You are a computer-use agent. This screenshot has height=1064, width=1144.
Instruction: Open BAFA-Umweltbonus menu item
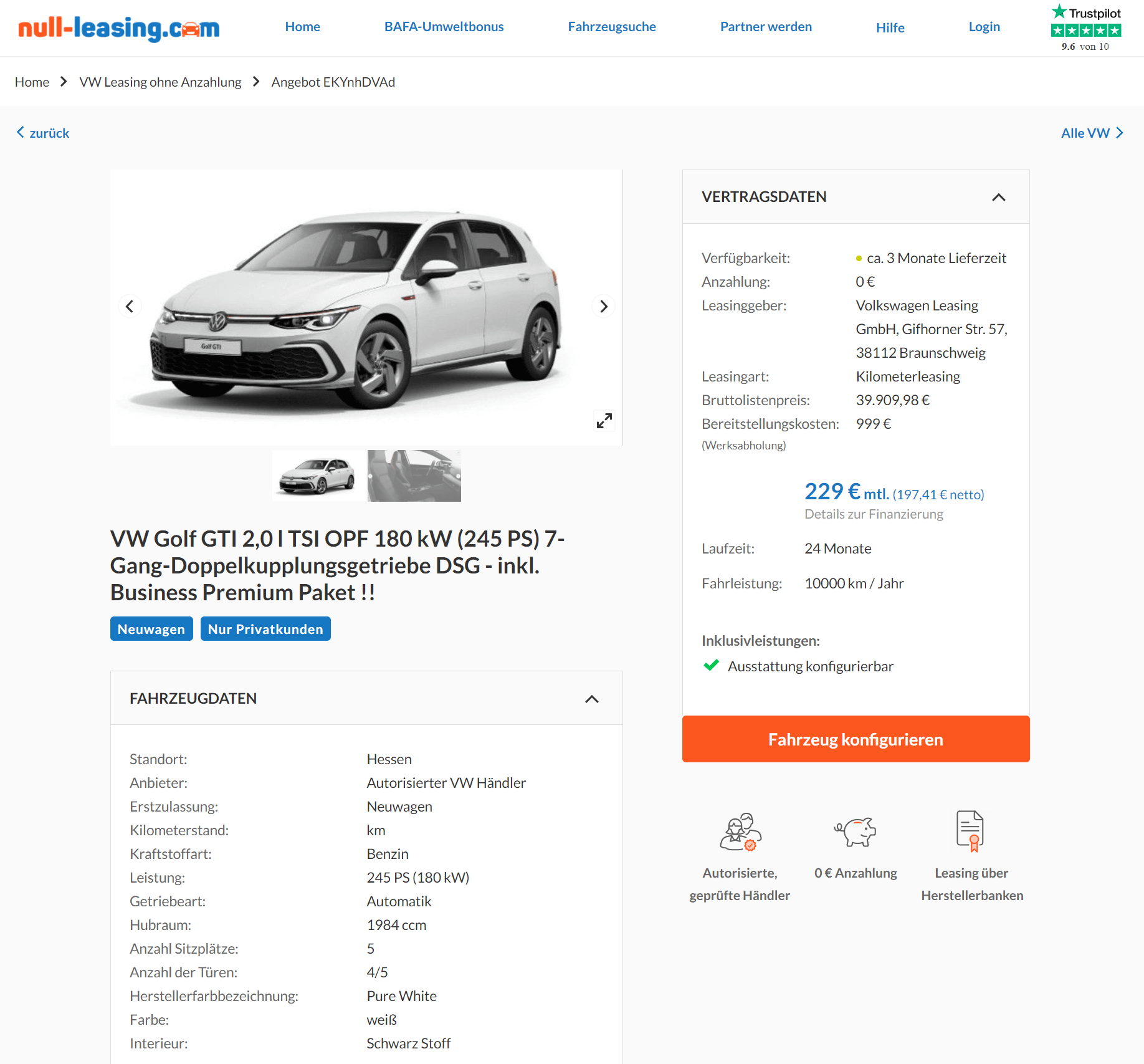click(444, 27)
